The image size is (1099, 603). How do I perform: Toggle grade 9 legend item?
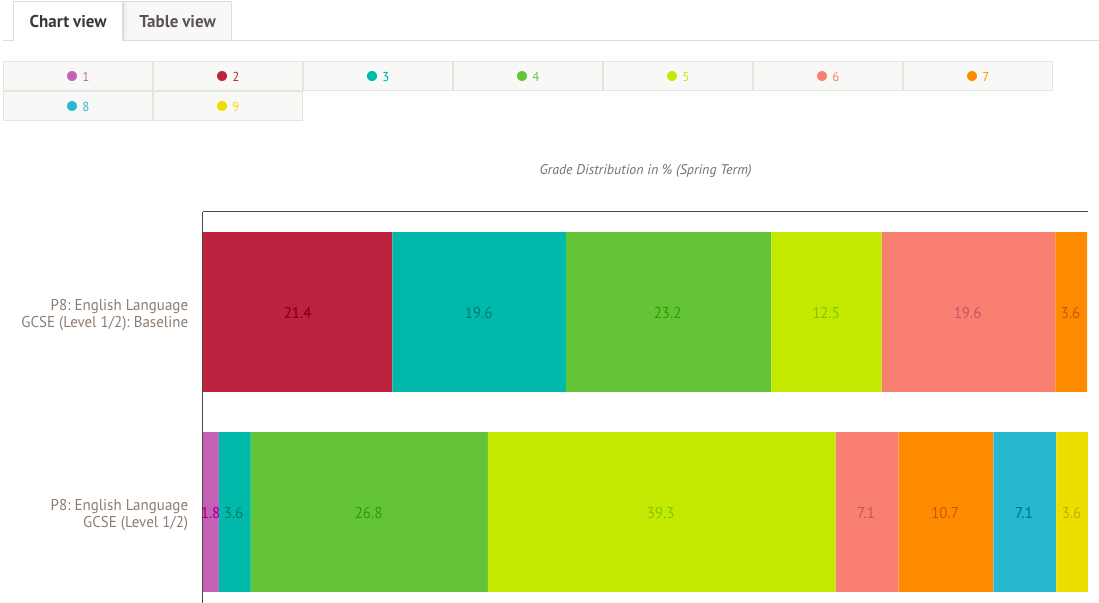pyautogui.click(x=228, y=106)
